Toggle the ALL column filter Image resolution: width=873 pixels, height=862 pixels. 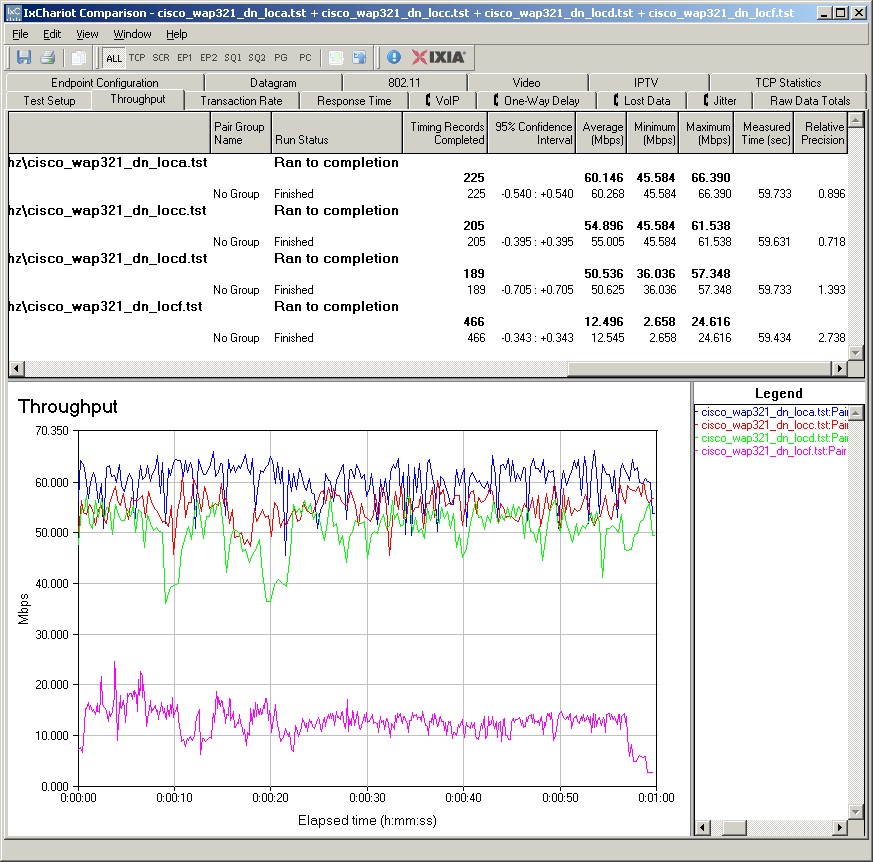(x=114, y=58)
